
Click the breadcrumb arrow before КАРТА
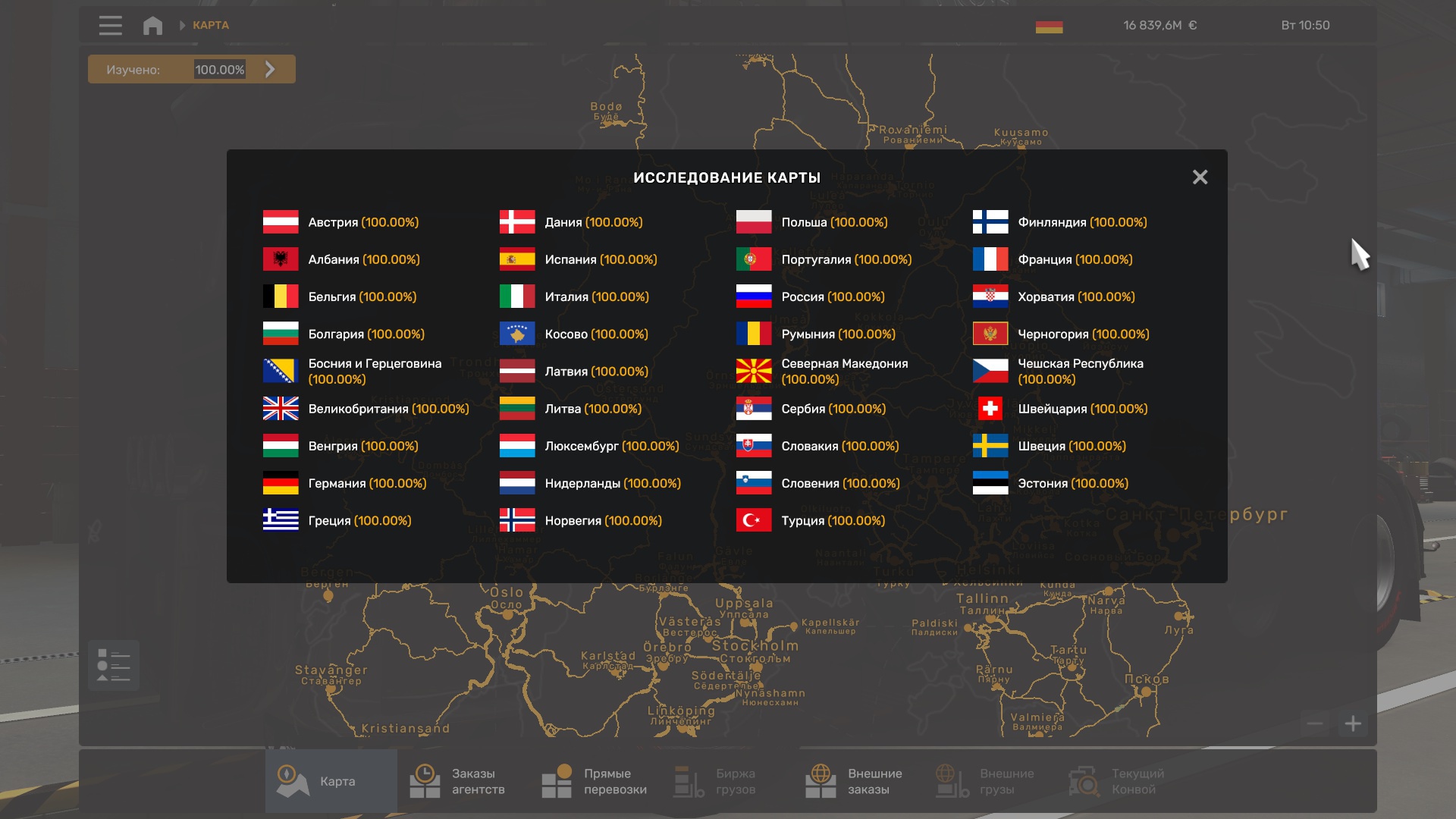[x=182, y=26]
